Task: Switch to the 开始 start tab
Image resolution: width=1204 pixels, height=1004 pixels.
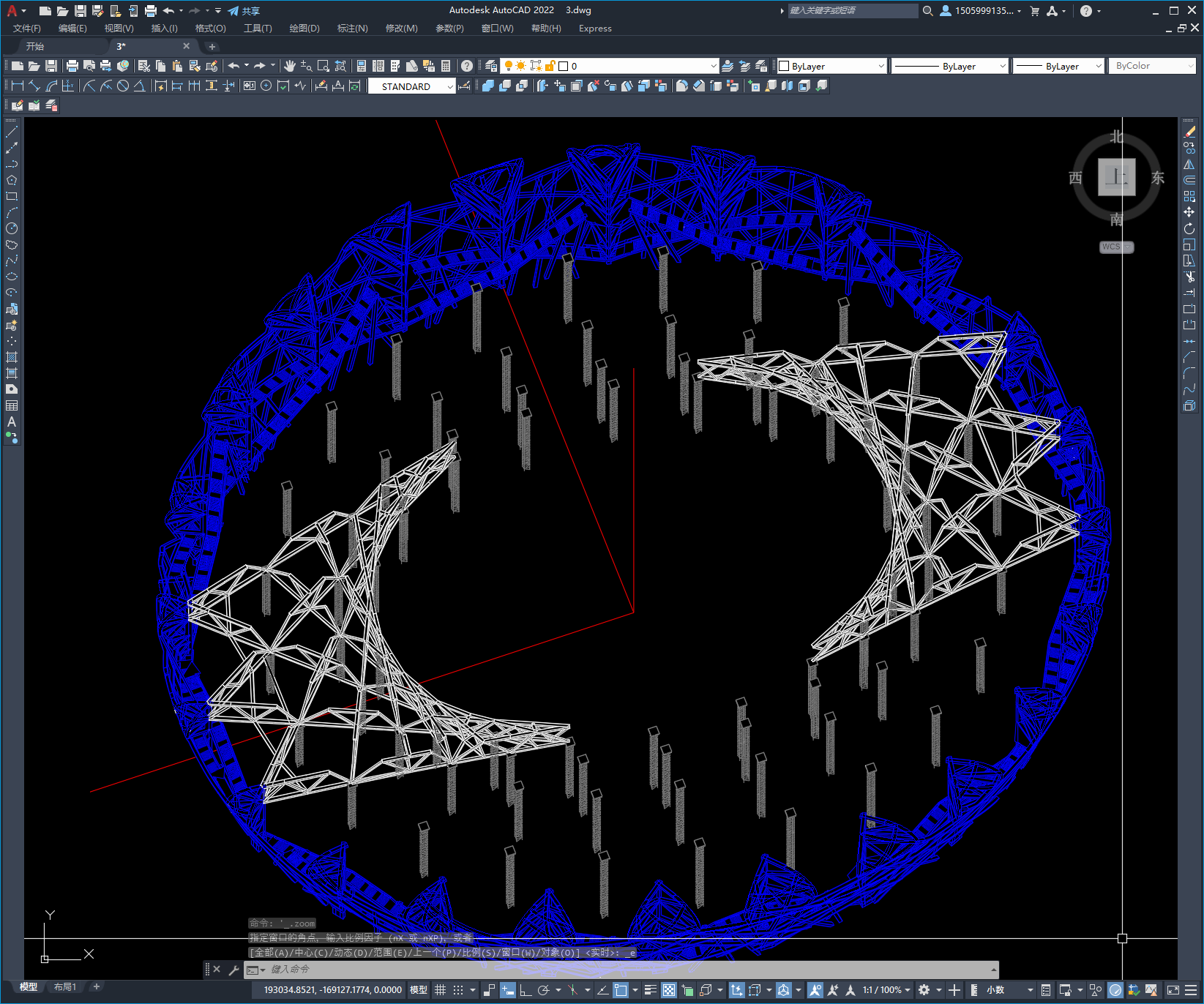Action: (x=35, y=46)
